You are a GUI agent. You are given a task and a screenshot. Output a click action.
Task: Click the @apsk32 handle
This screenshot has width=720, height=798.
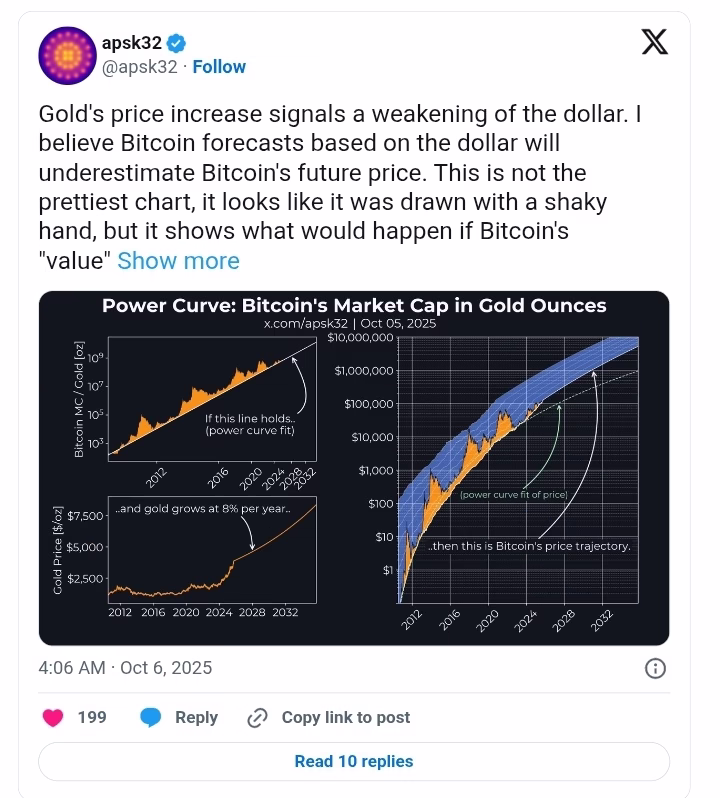(139, 67)
